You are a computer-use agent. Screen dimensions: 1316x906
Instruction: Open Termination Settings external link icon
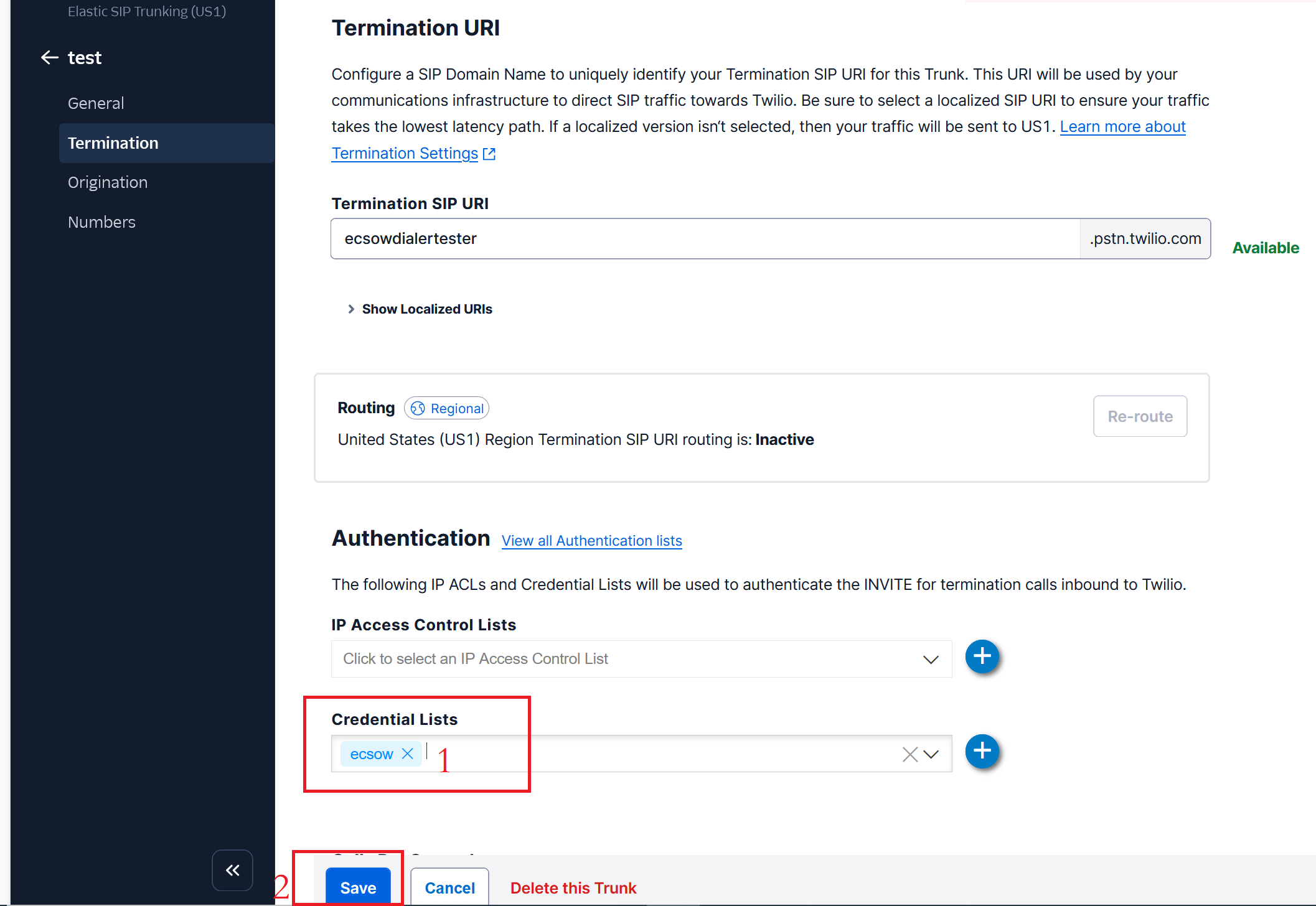[x=489, y=154]
